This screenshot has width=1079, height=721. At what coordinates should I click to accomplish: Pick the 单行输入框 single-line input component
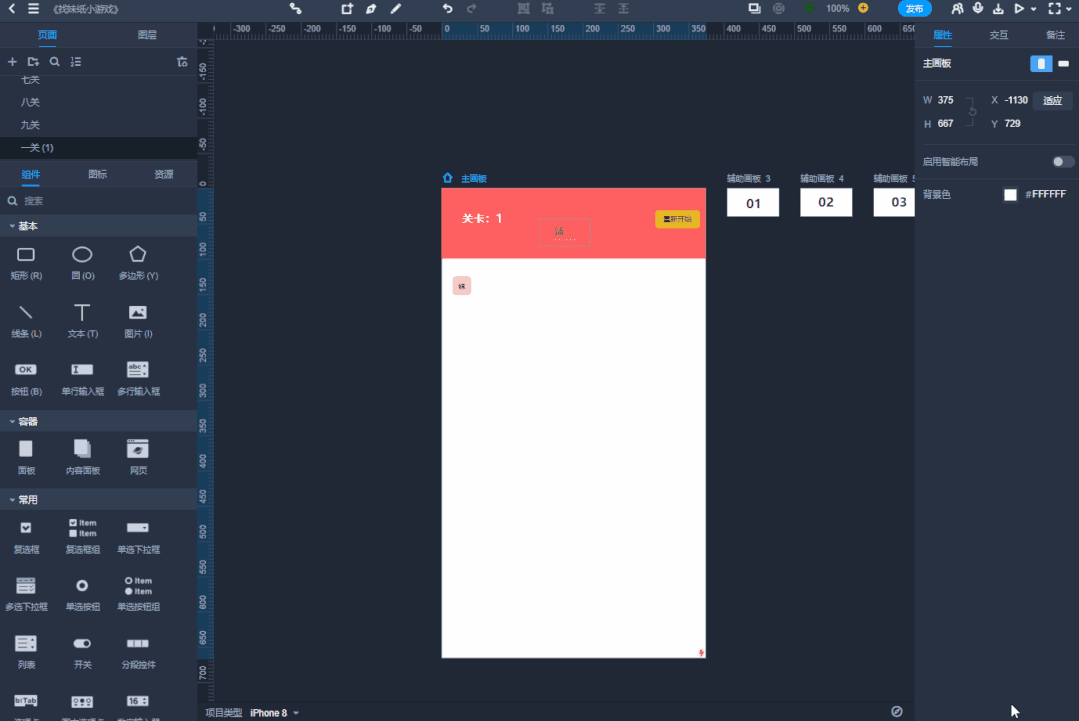[82, 378]
